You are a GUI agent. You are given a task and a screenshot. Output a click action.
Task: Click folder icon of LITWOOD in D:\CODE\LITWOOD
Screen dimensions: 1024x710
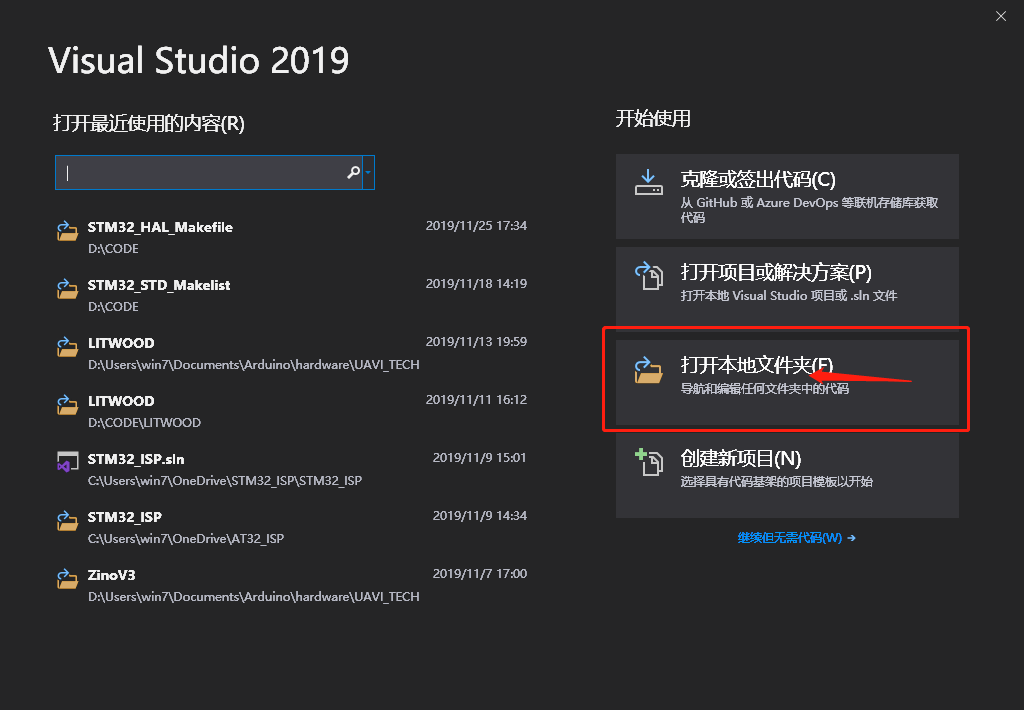tap(67, 405)
